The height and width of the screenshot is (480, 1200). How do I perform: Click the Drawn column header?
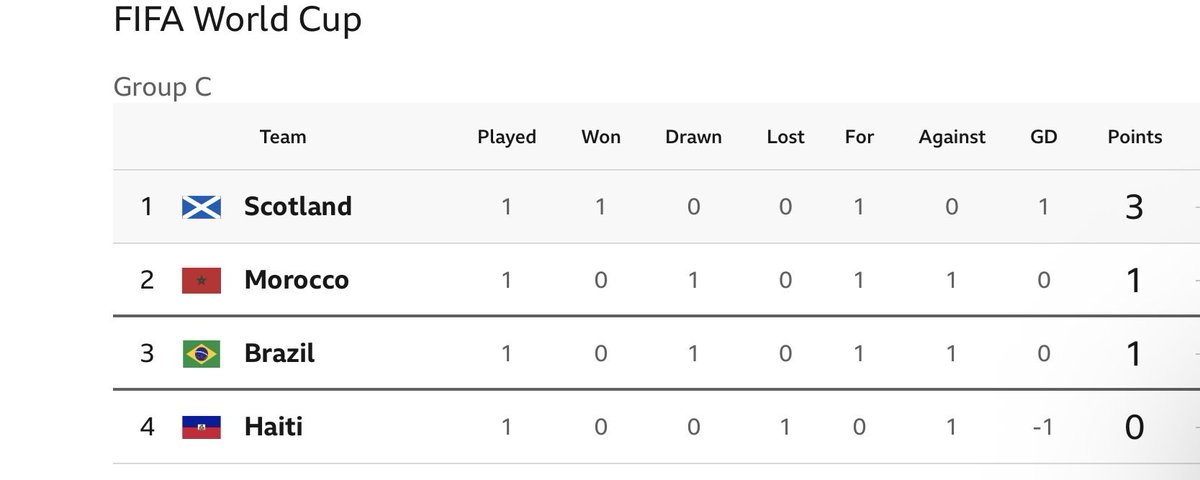click(x=693, y=137)
